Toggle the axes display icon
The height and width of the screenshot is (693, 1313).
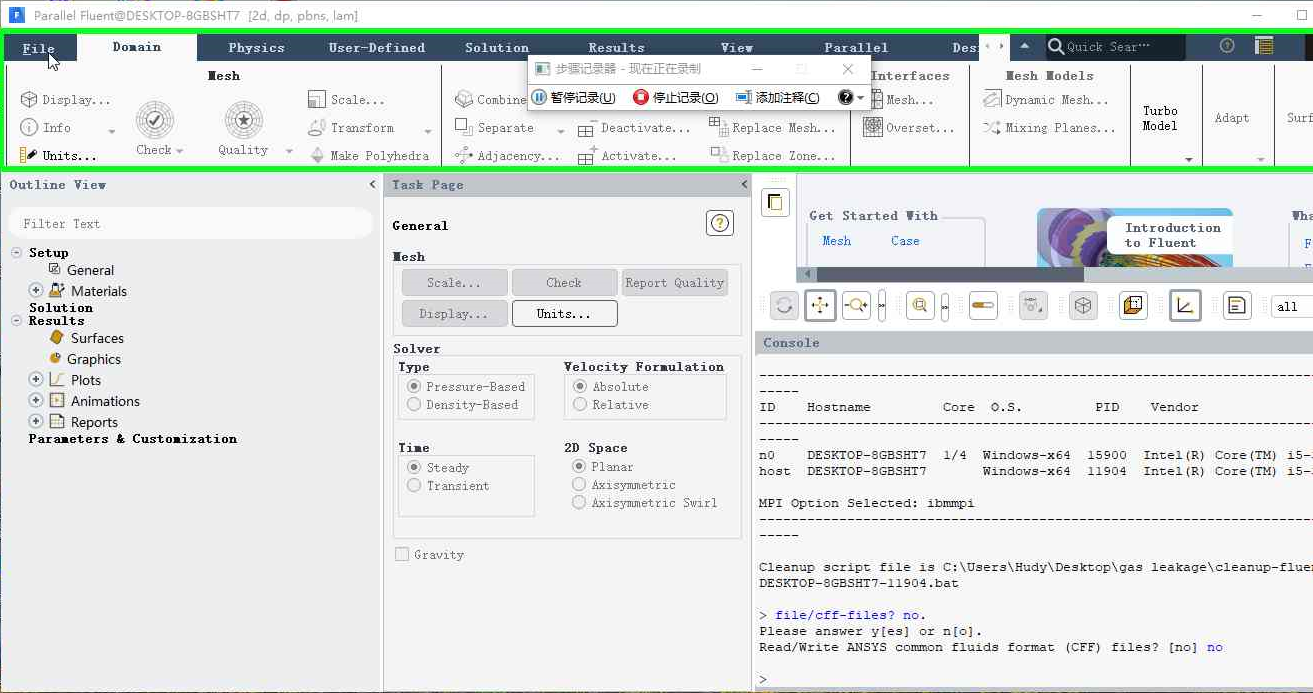(1185, 306)
